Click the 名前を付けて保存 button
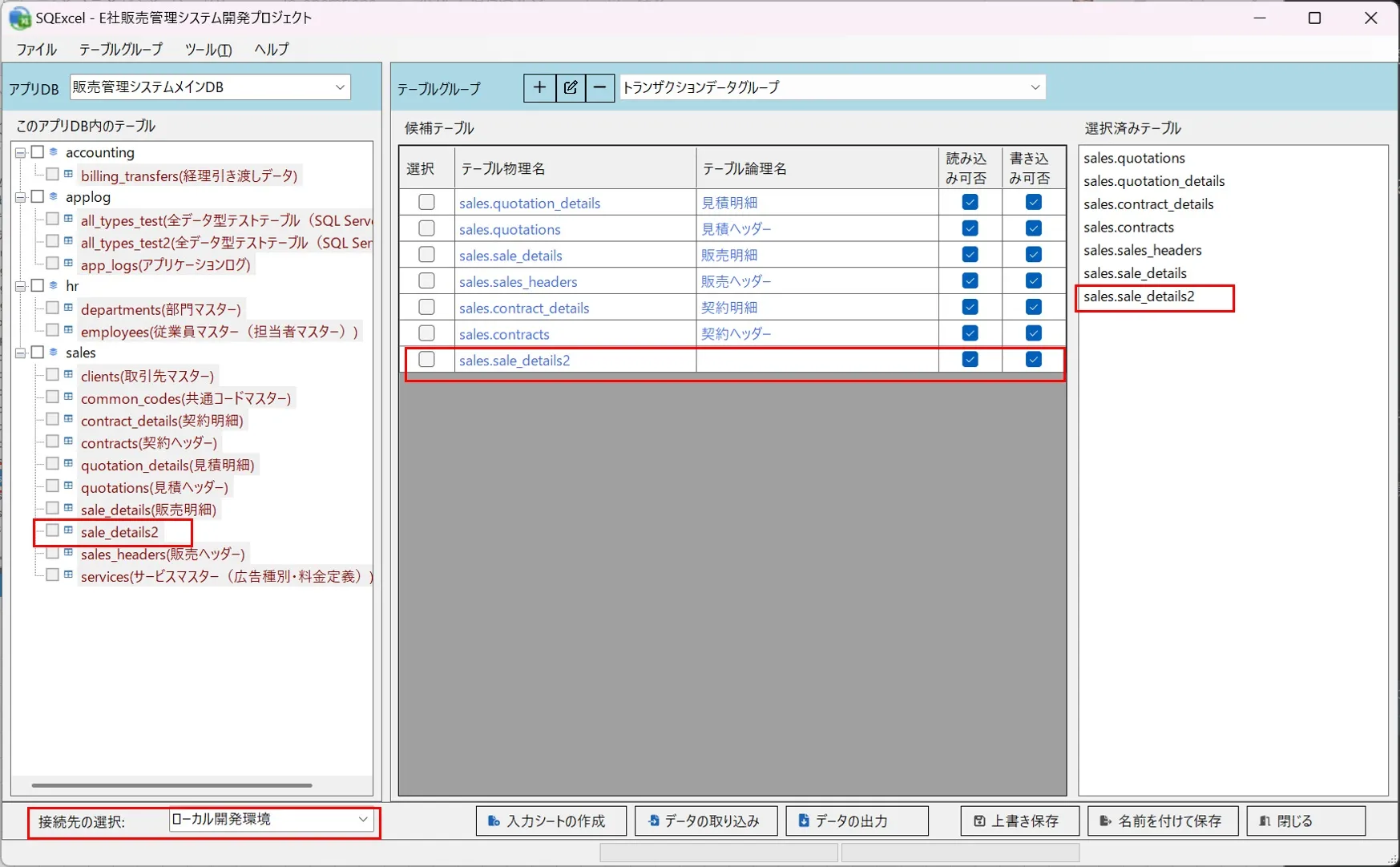 pos(1162,821)
